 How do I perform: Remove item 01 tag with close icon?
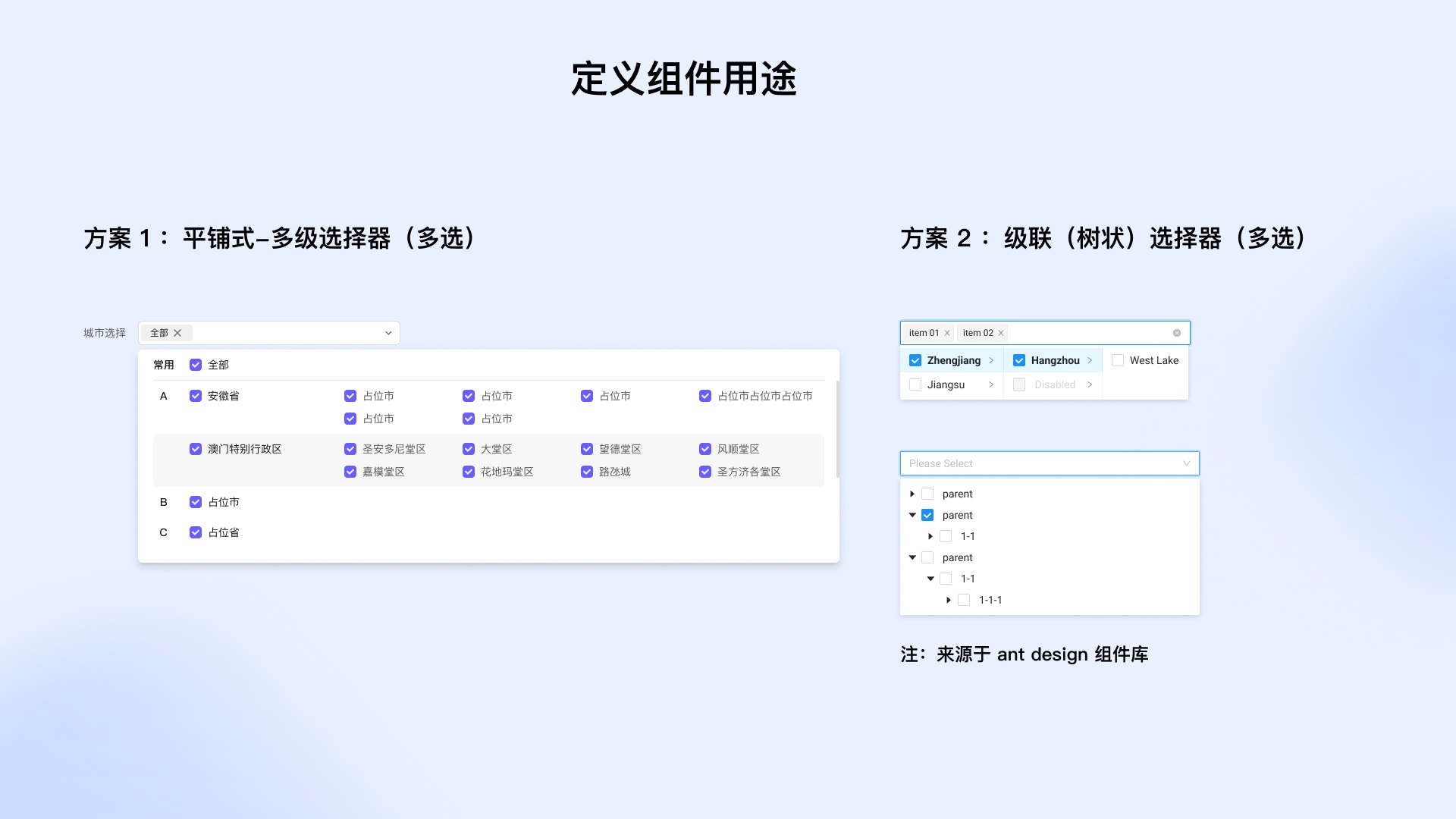click(946, 332)
